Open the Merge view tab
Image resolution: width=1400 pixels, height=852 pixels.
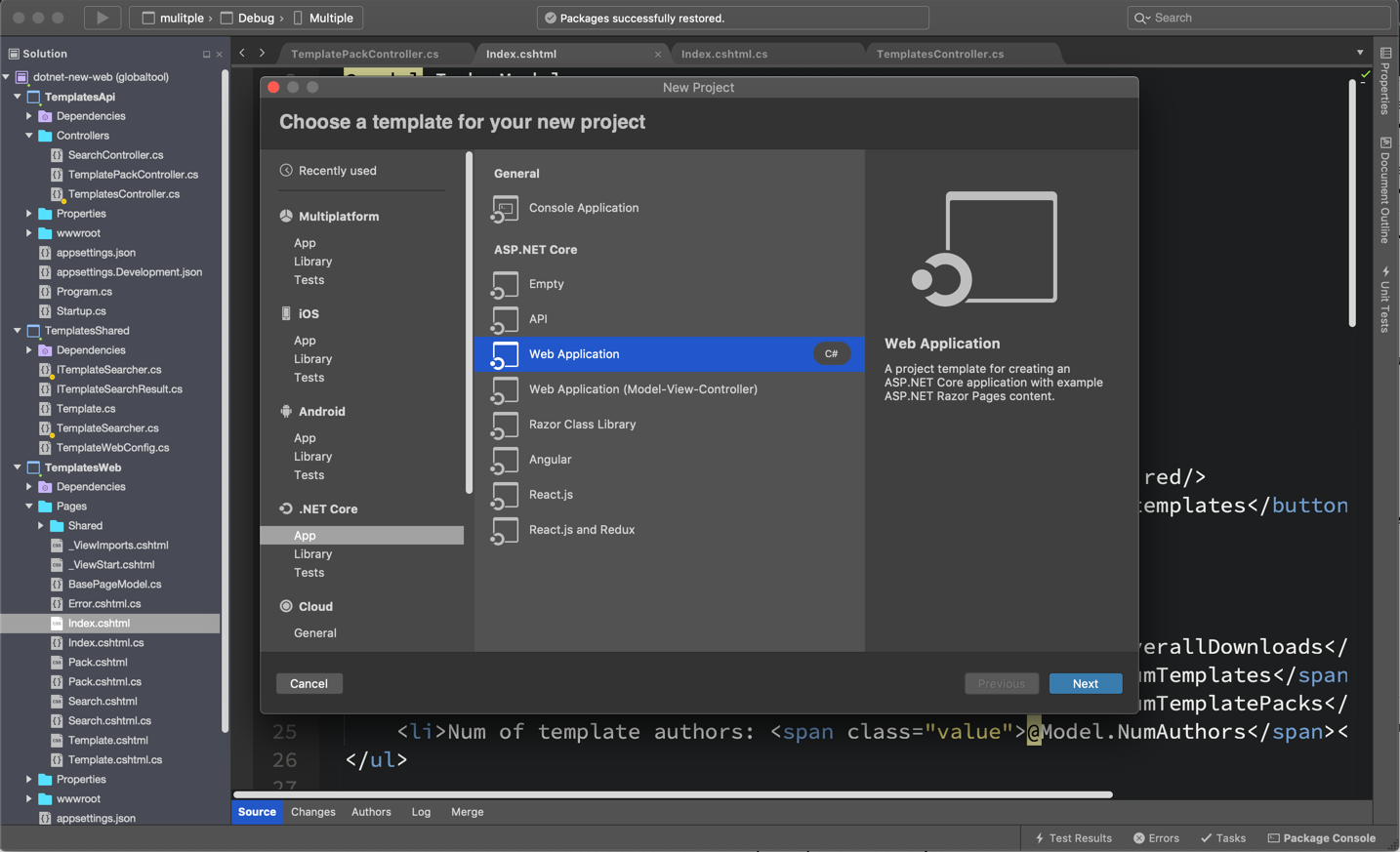(x=468, y=812)
